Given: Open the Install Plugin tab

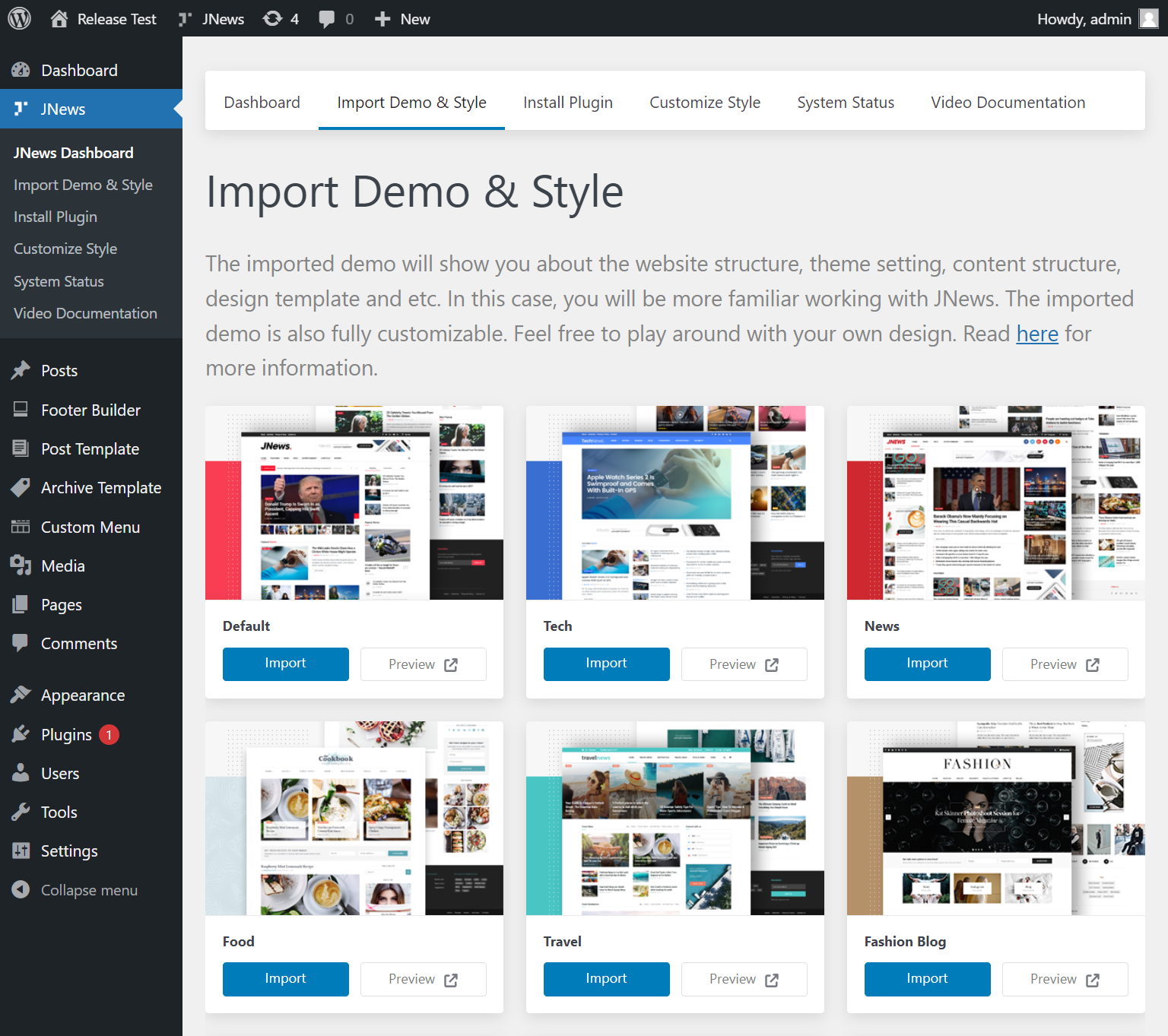Looking at the screenshot, I should [x=568, y=102].
